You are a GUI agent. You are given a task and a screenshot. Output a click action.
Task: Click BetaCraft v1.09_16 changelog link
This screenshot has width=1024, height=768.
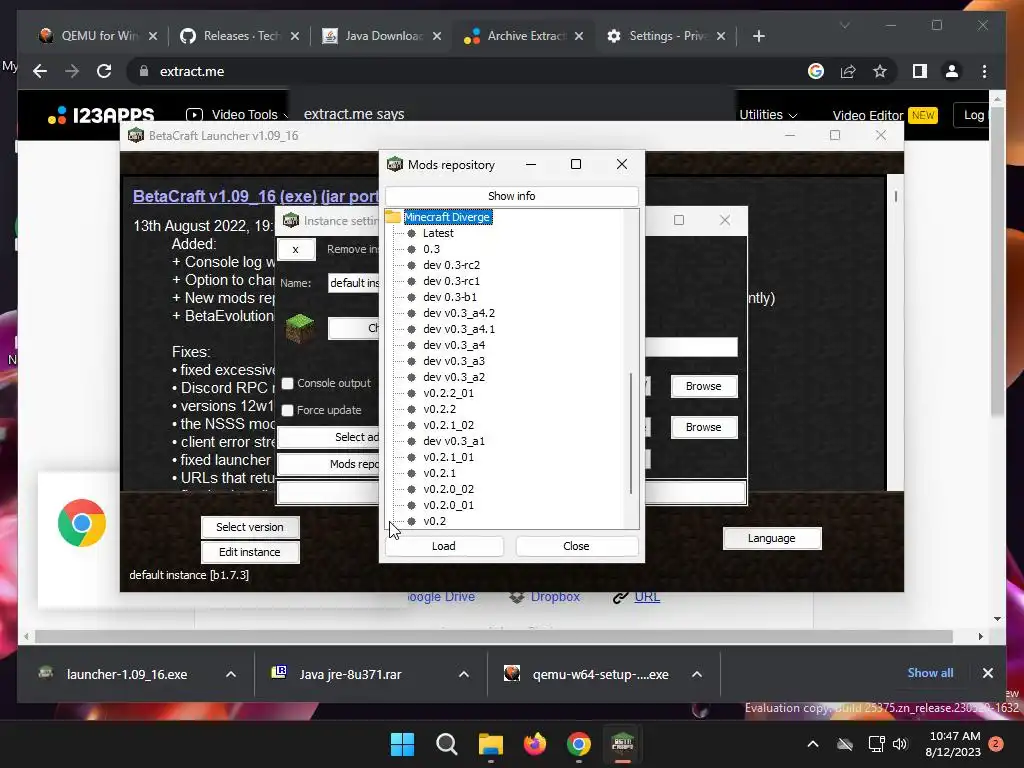[x=255, y=196]
